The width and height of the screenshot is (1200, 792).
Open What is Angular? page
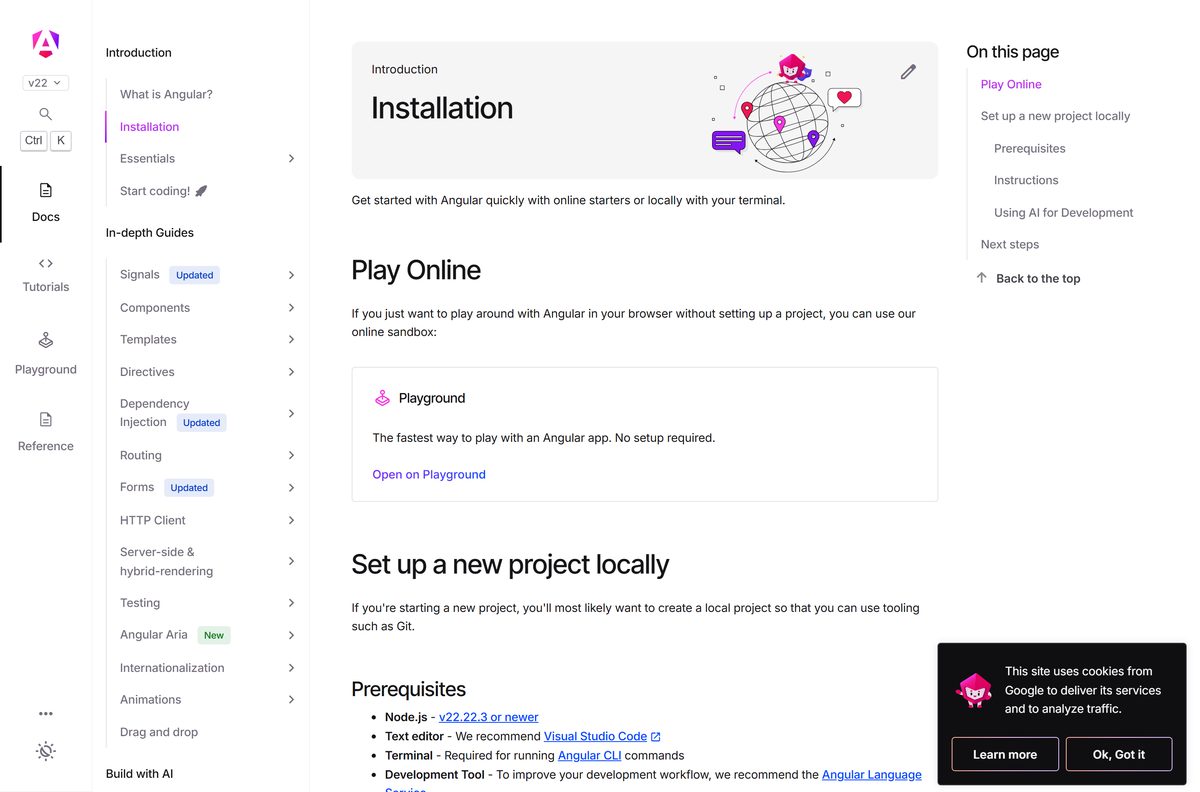[166, 94]
